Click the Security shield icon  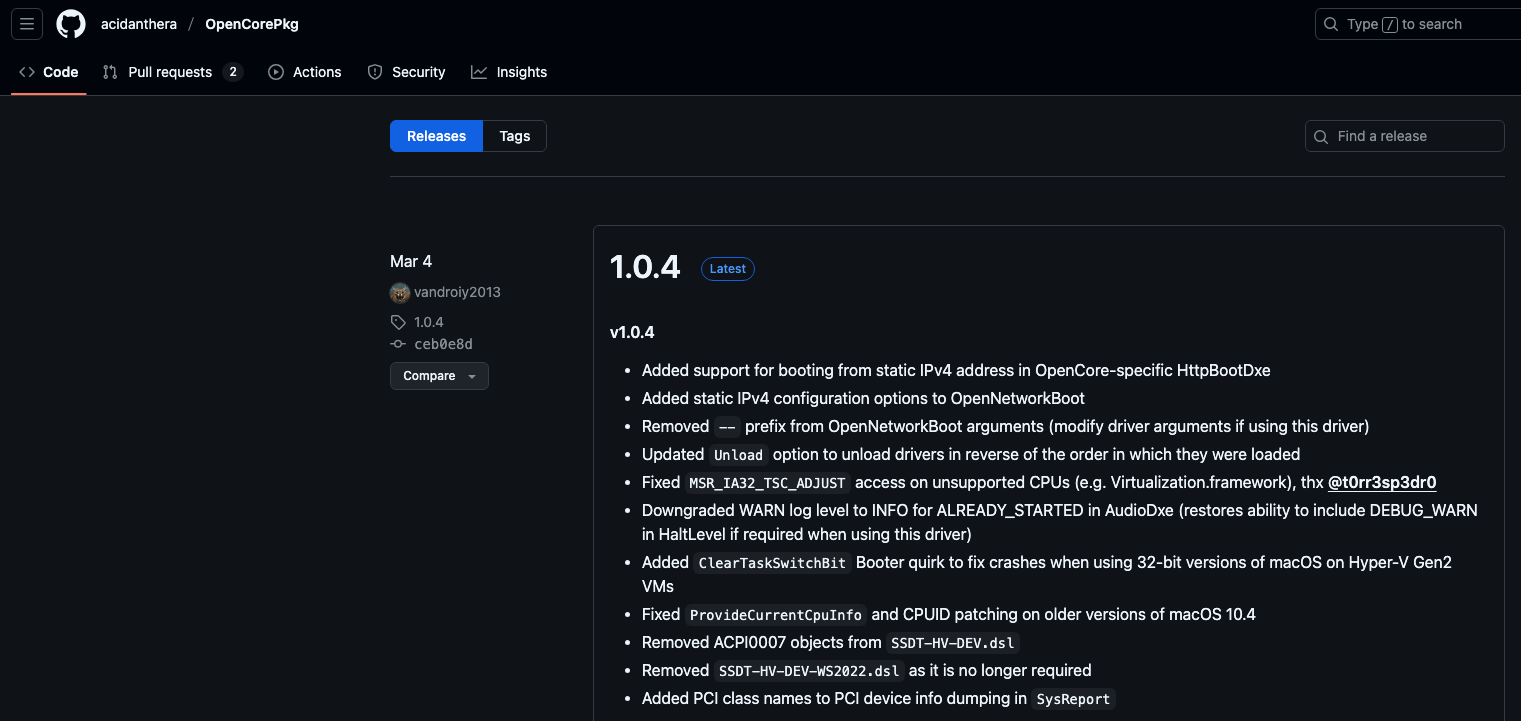375,72
